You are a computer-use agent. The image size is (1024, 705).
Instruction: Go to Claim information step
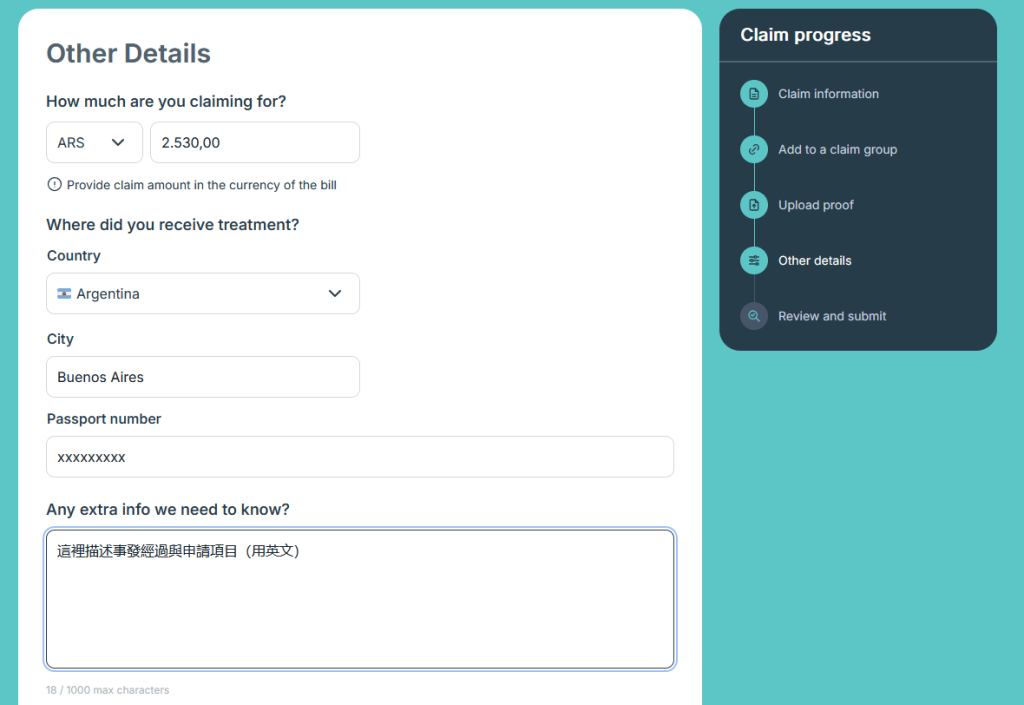[x=828, y=94]
